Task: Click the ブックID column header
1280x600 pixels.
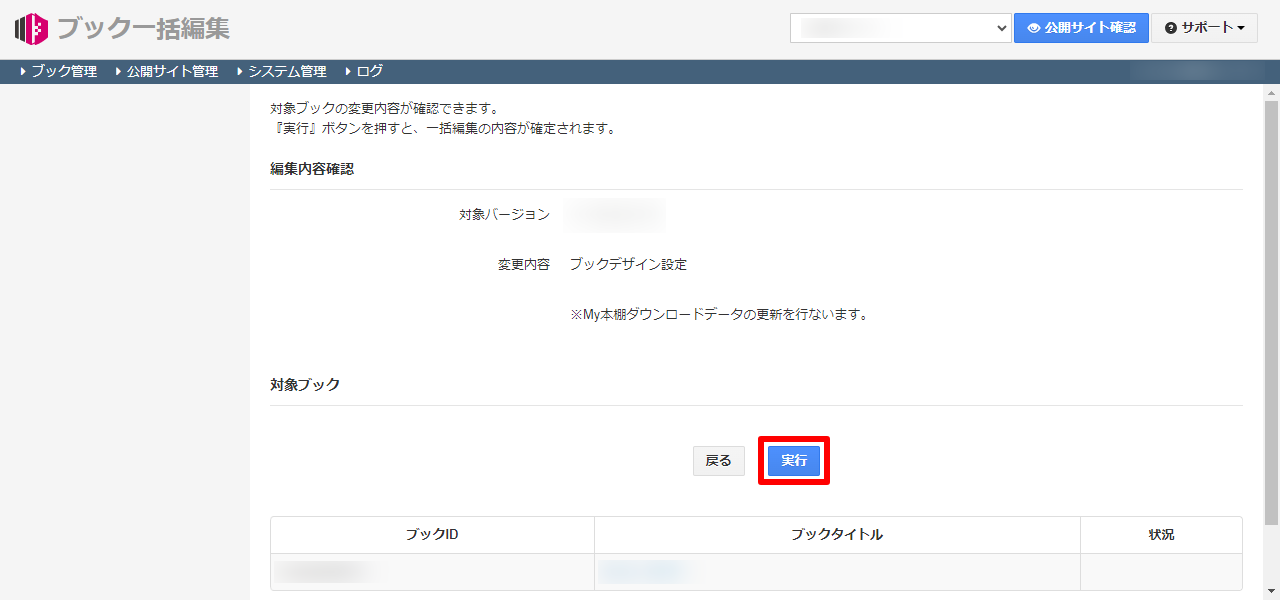Action: click(x=432, y=535)
